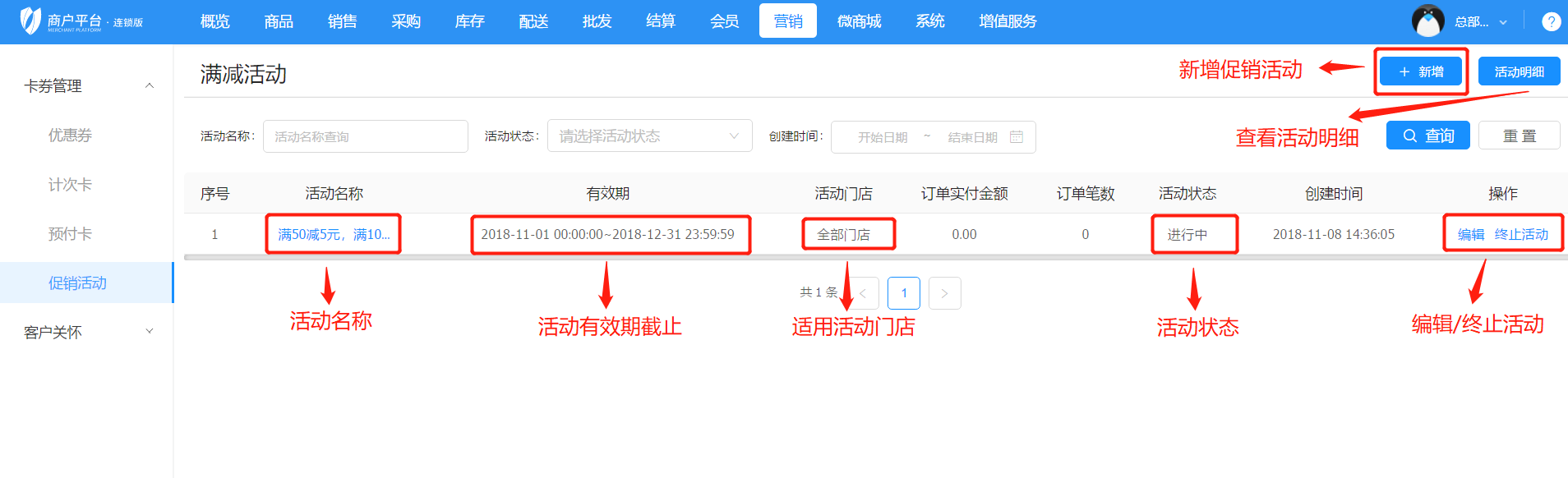
Task: Select 优惠券 in the sidebar
Action: tap(70, 136)
